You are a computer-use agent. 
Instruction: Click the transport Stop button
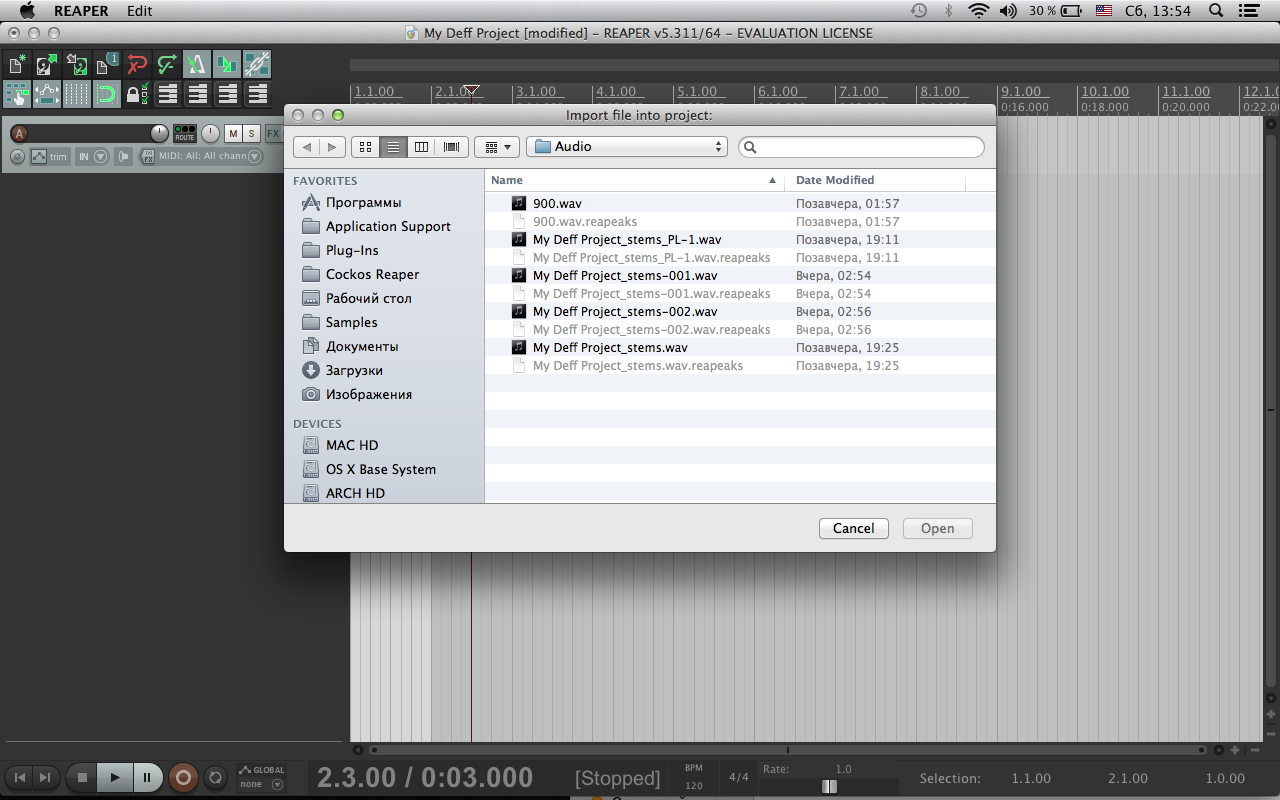(83, 777)
